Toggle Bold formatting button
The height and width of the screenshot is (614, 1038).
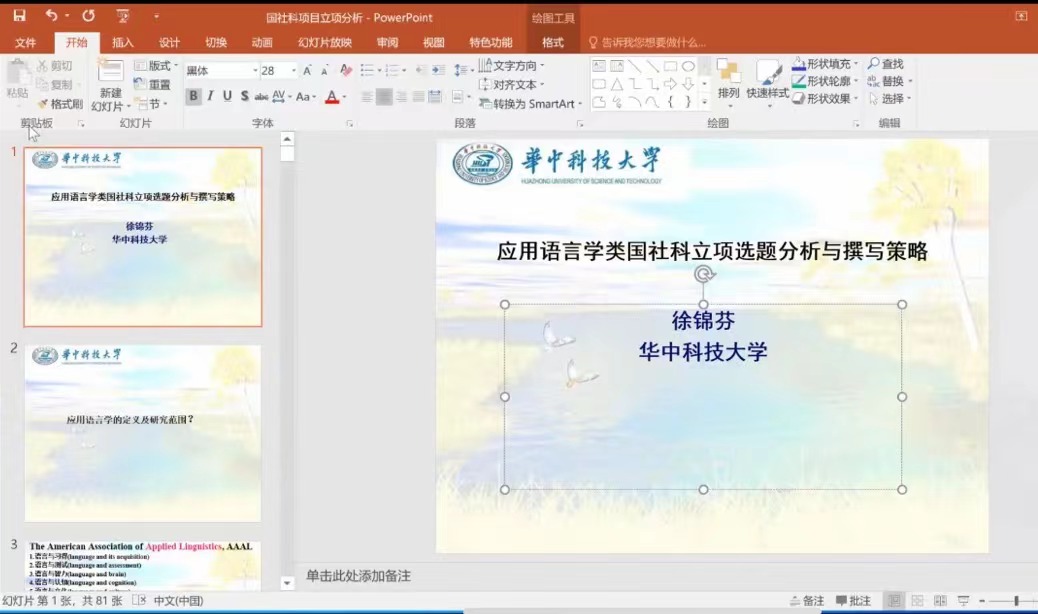point(193,96)
